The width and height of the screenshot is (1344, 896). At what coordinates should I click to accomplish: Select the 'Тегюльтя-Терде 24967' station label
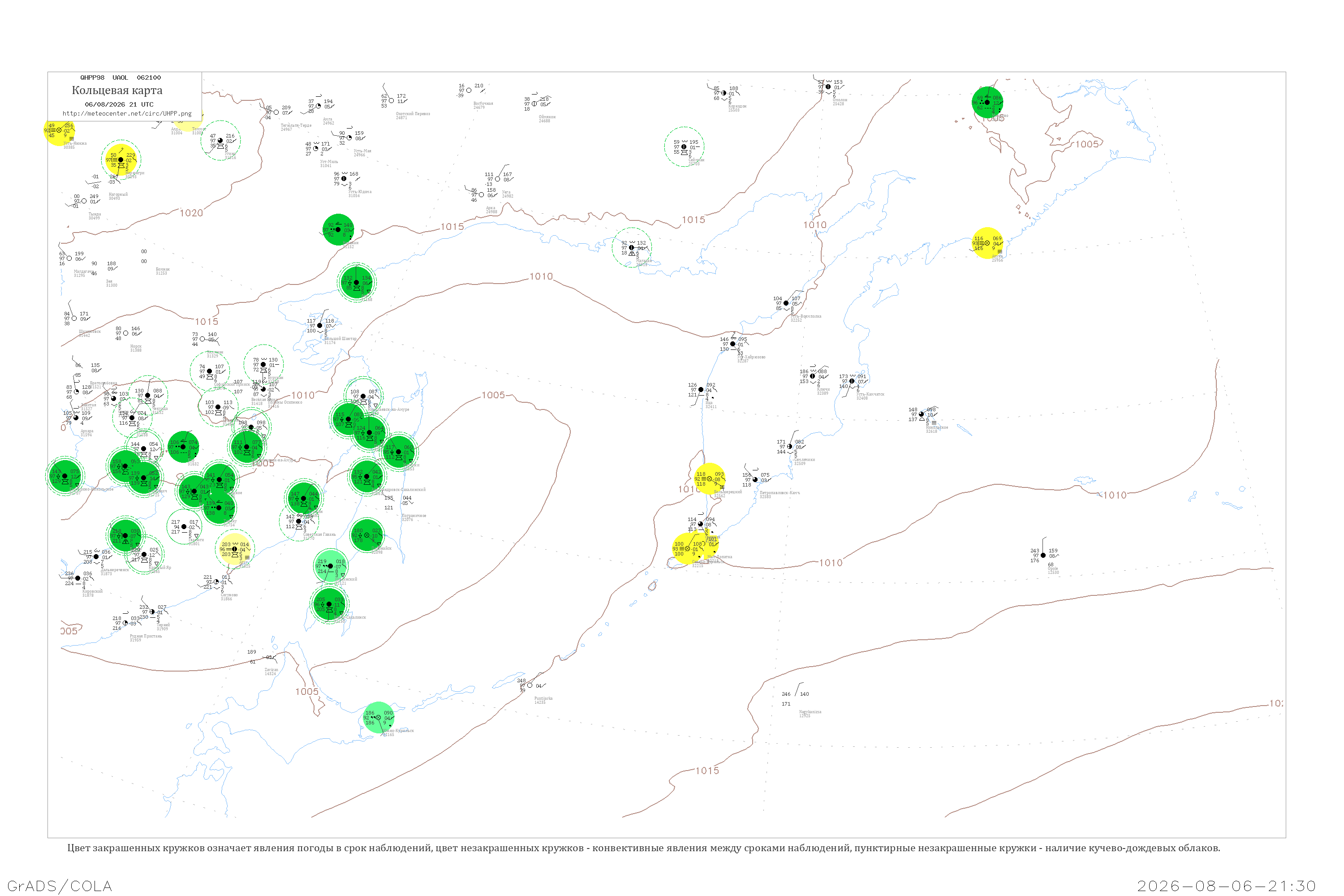coord(296,127)
